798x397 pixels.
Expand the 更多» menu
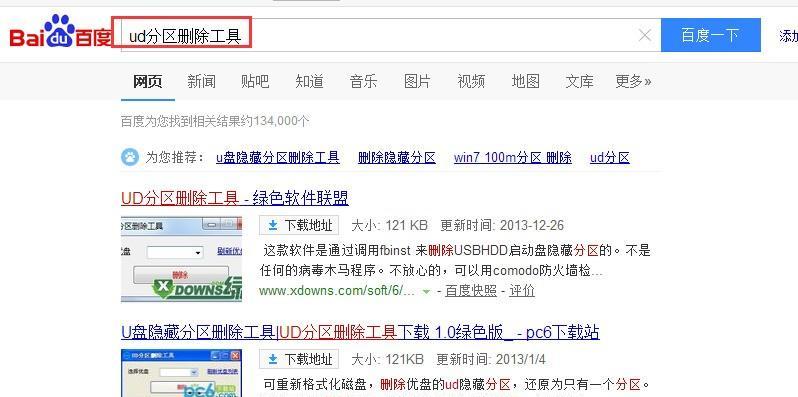(633, 81)
